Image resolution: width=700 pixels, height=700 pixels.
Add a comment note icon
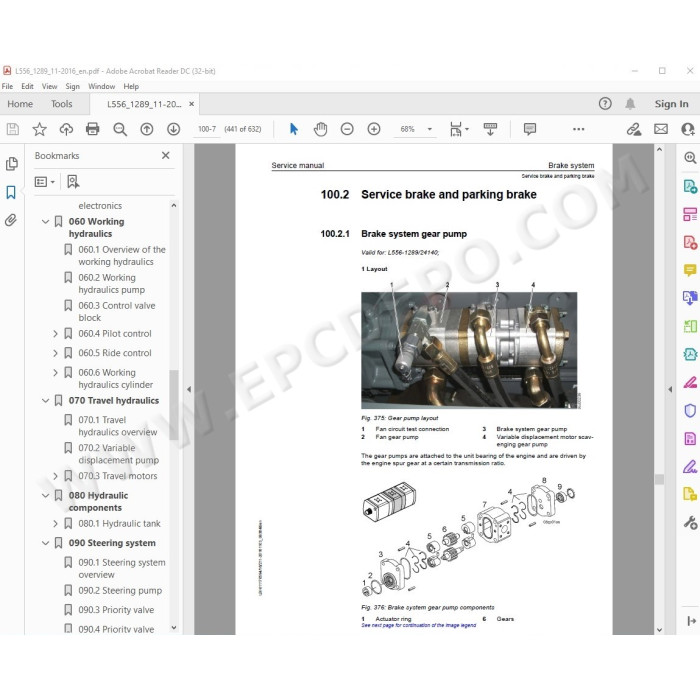pos(529,129)
